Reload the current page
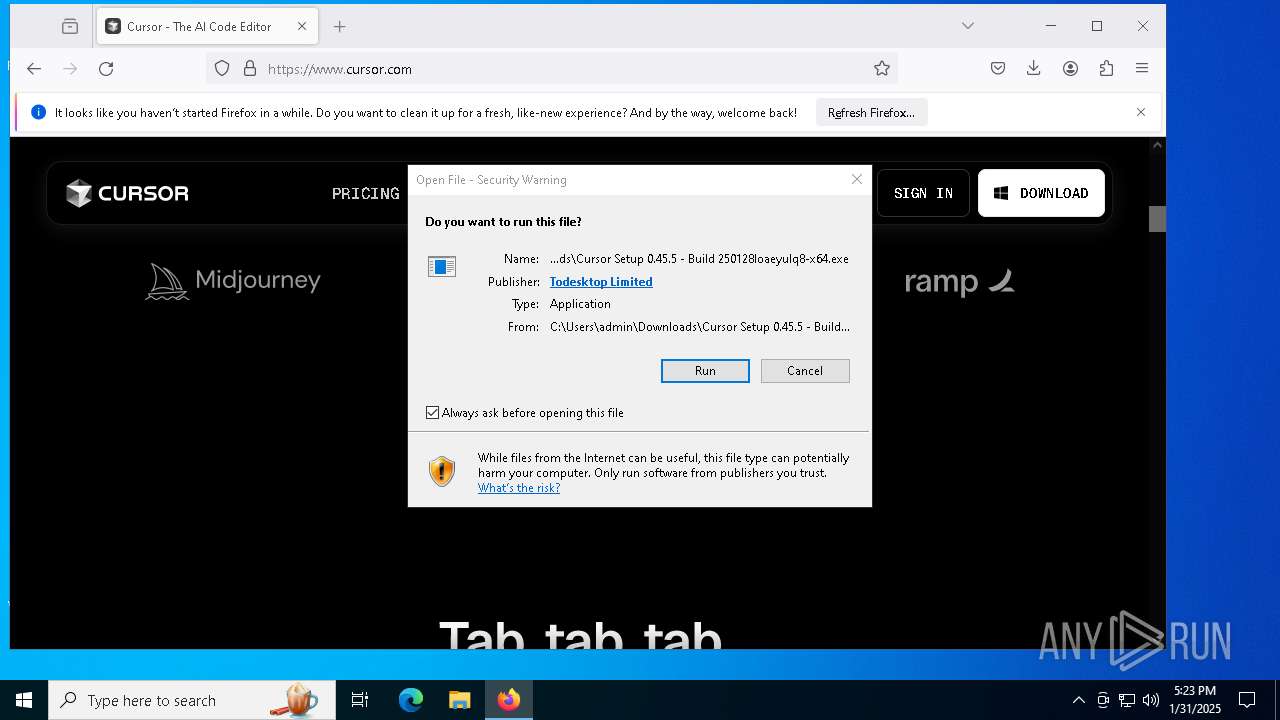The width and height of the screenshot is (1280, 720). [x=106, y=69]
